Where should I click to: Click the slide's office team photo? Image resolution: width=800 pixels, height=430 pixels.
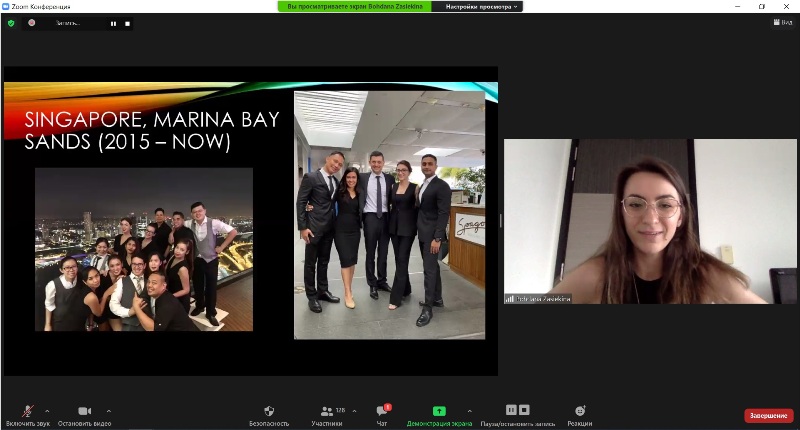[390, 215]
